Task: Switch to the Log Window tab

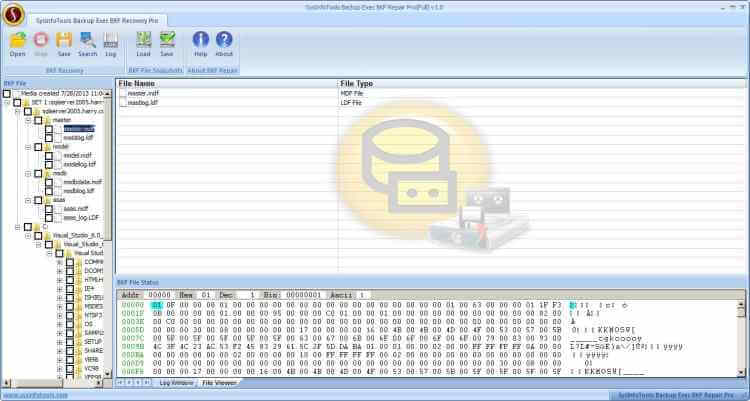Action: tap(176, 383)
